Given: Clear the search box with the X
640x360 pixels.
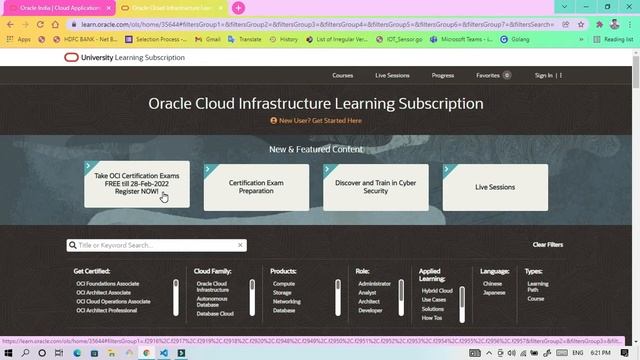Looking at the screenshot, I should [240, 245].
